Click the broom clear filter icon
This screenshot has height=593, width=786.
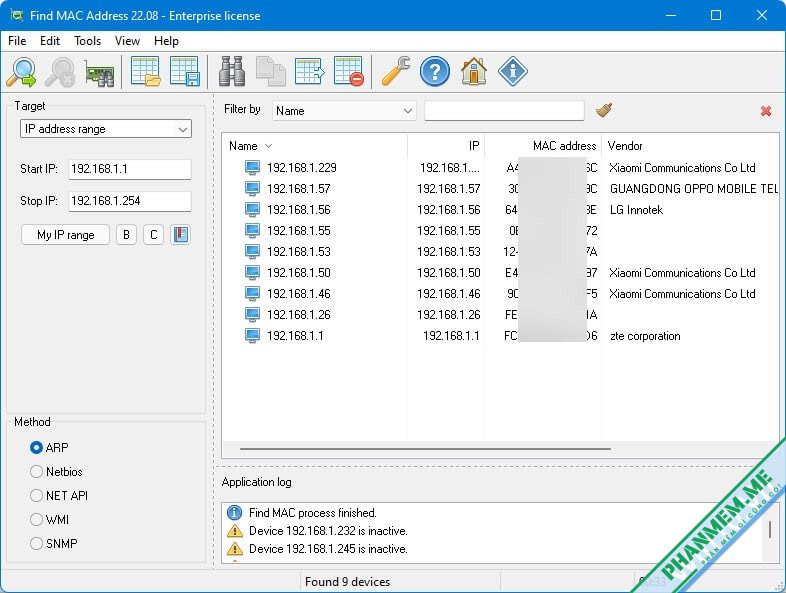click(x=604, y=110)
